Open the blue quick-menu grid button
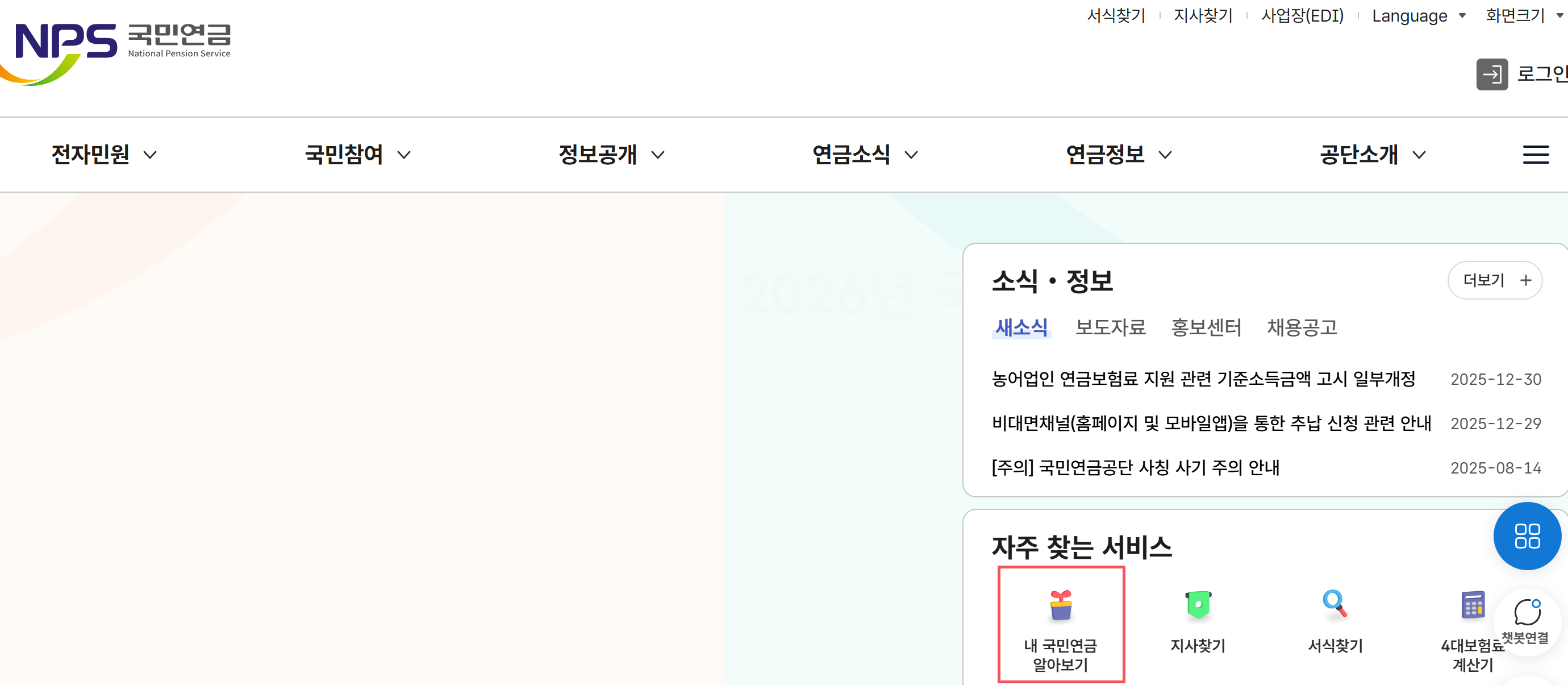This screenshot has height=685, width=1568. tap(1527, 536)
